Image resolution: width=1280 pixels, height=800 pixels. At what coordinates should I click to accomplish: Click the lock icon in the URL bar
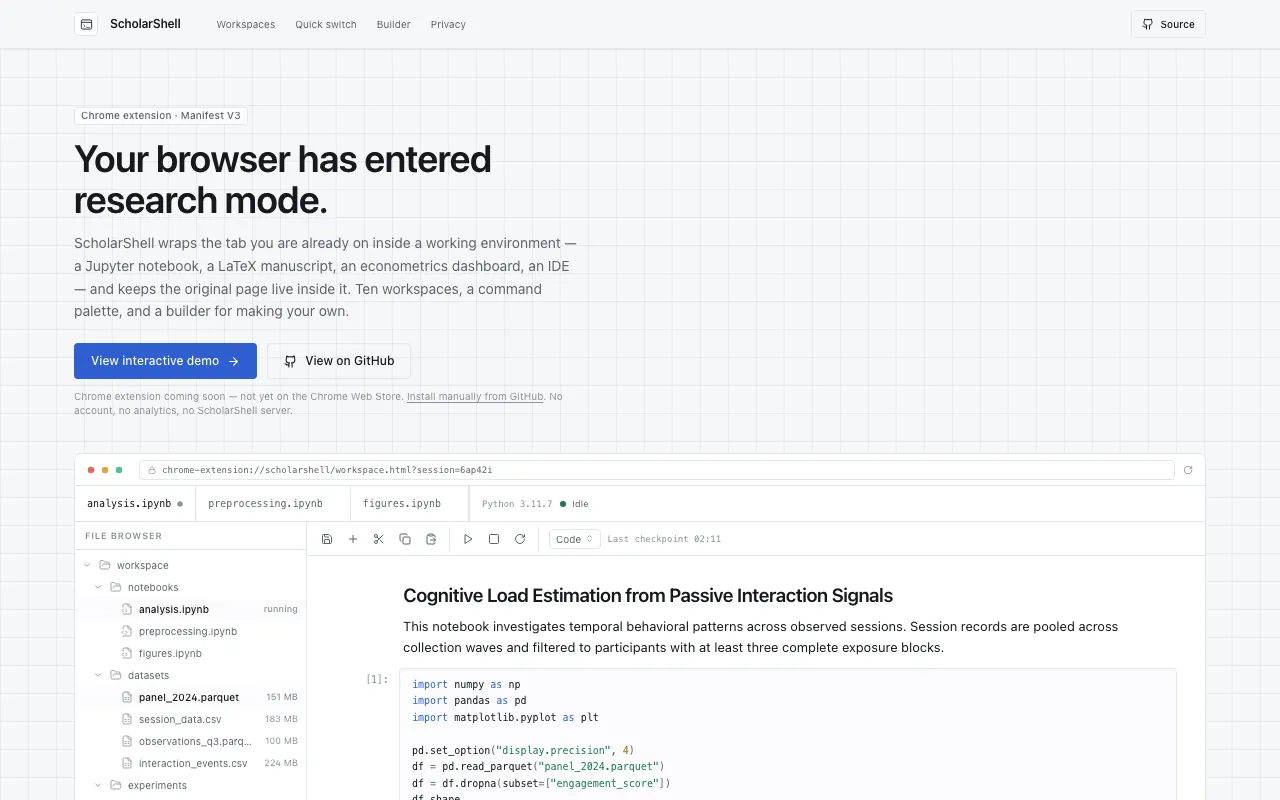[152, 470]
